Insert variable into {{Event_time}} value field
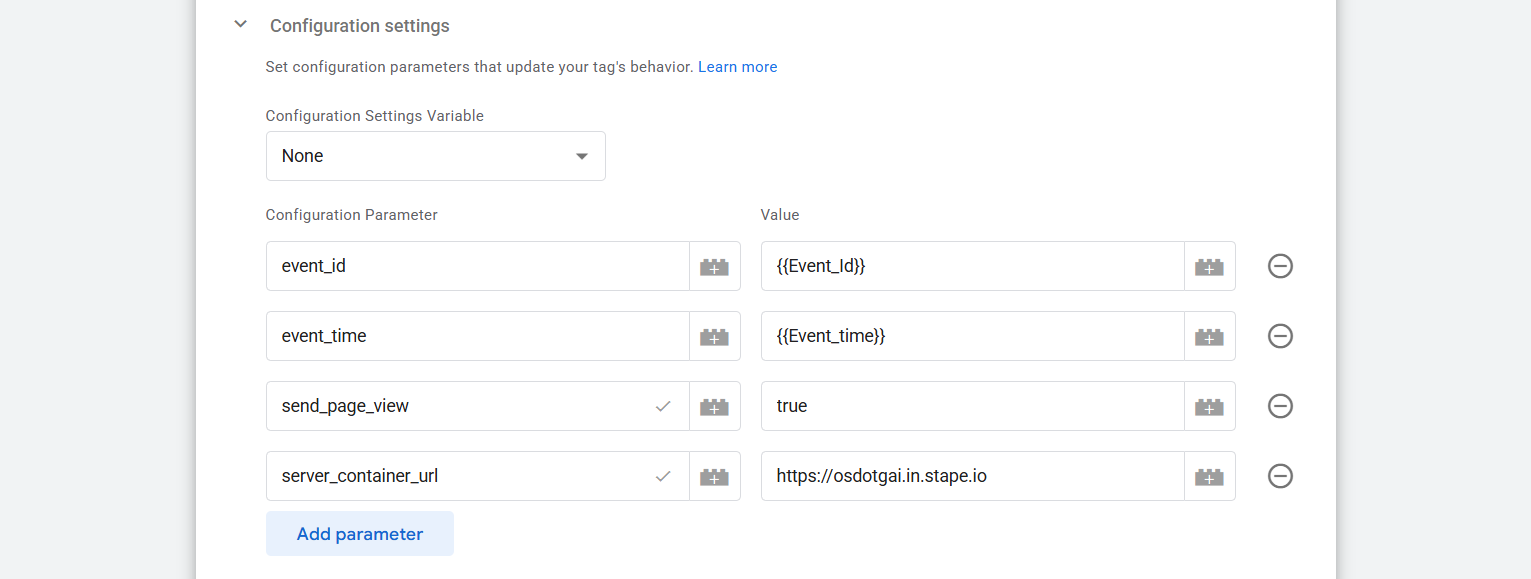 coord(1209,336)
